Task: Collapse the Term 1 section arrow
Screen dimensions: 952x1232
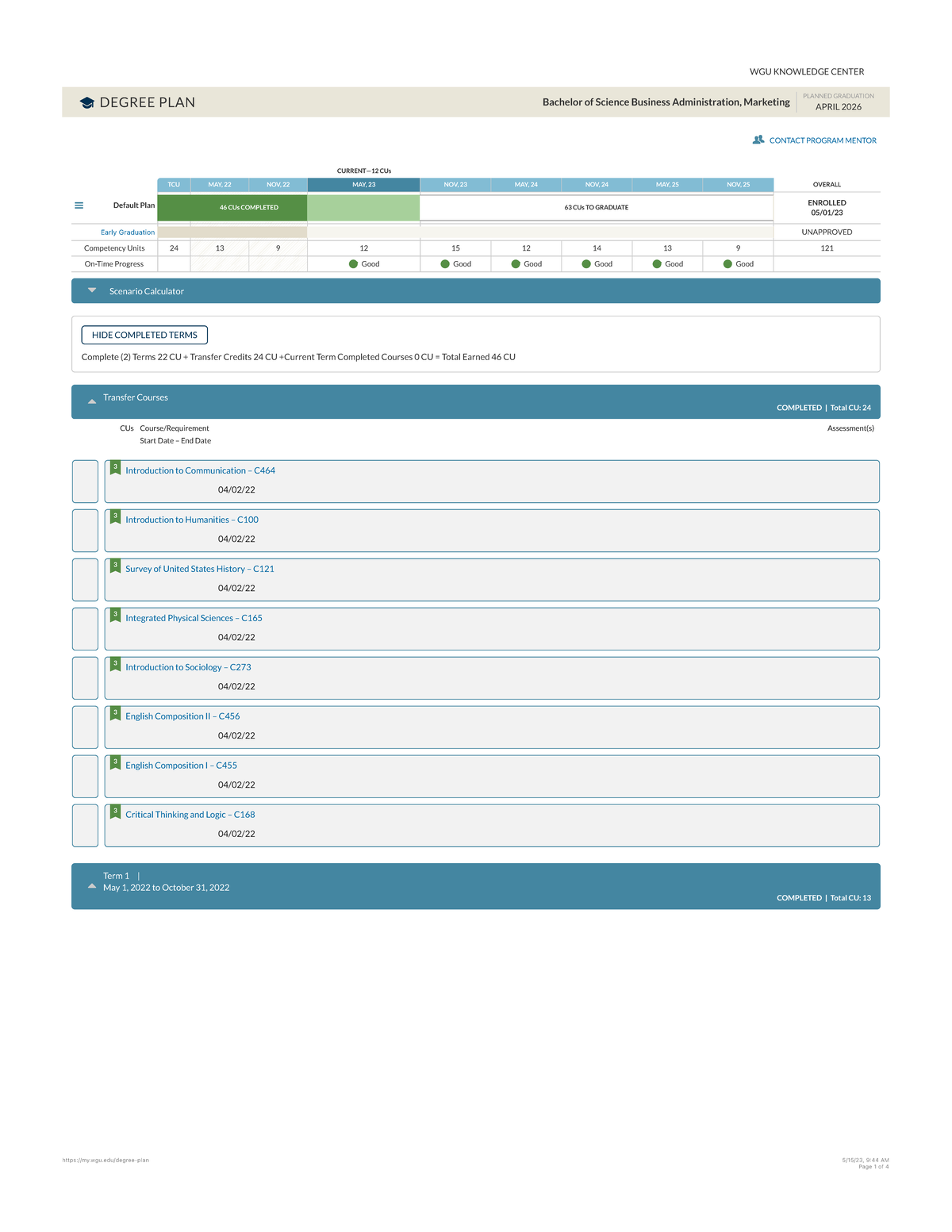Action: [x=92, y=886]
